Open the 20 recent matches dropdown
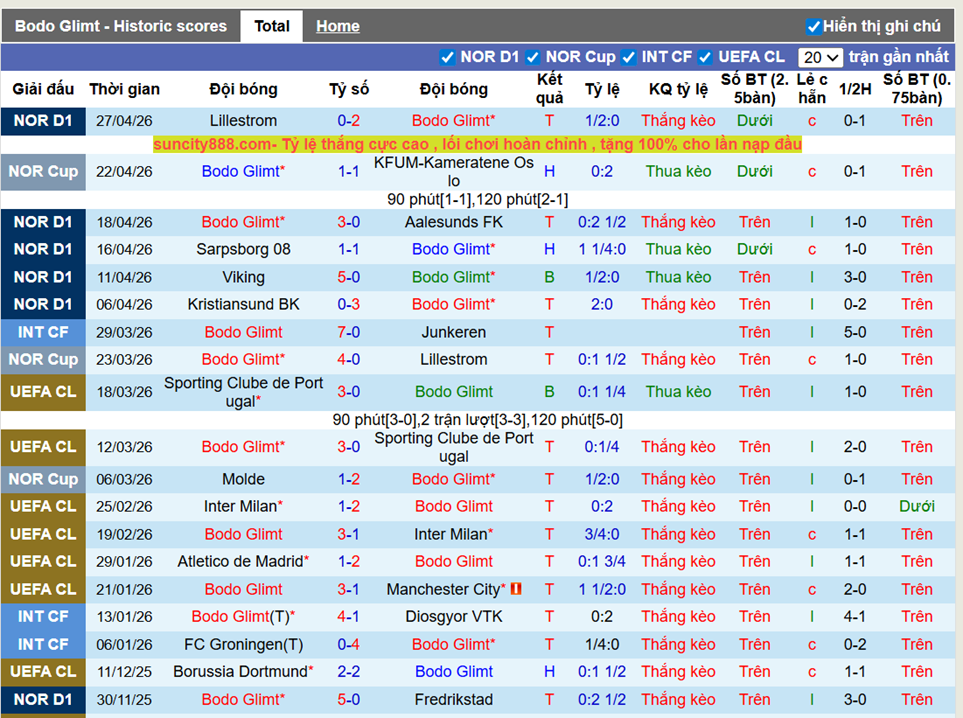Screen dimensions: 963x718 pyautogui.click(x=821, y=58)
